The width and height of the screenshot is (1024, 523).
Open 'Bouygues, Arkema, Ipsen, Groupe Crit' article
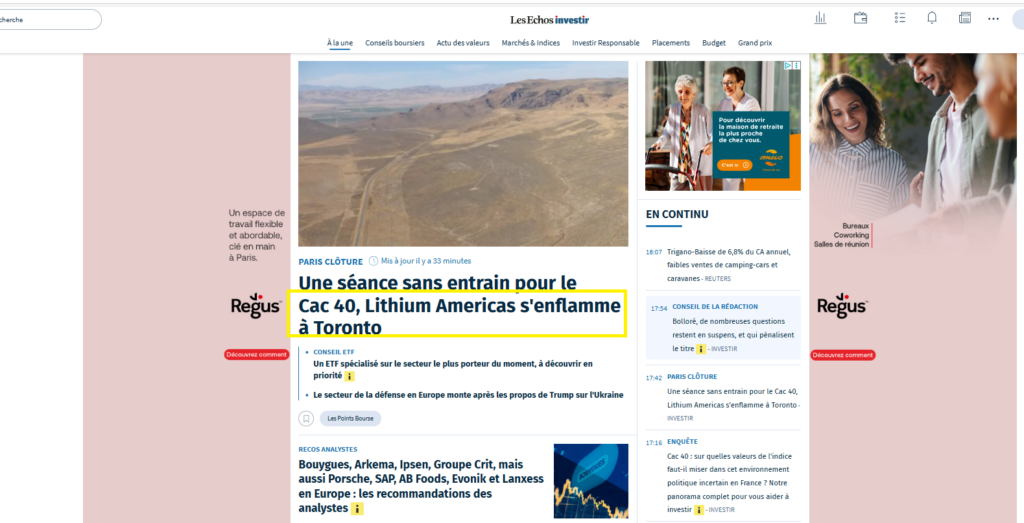coord(421,486)
